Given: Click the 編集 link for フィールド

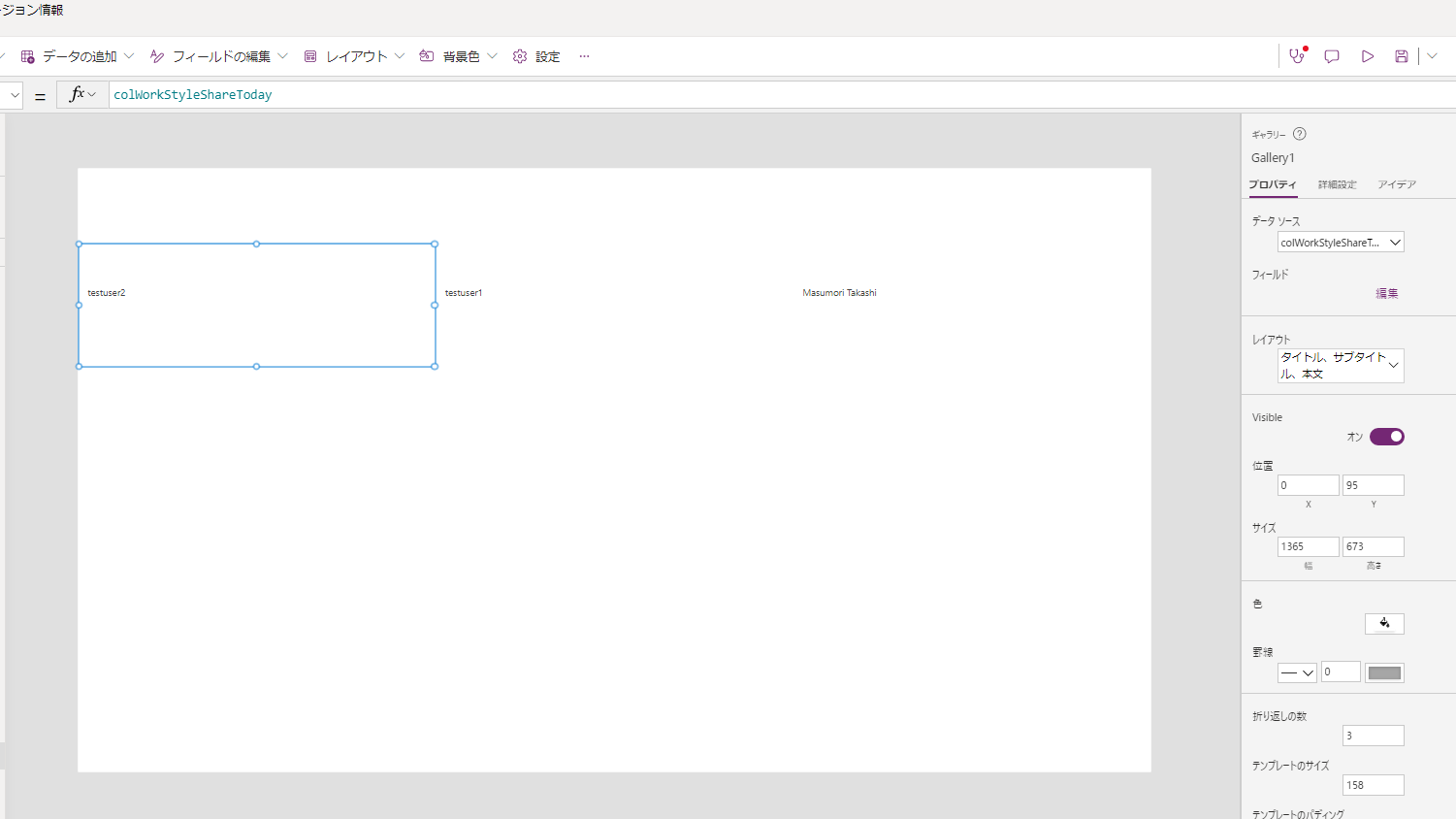Looking at the screenshot, I should click(x=1387, y=293).
